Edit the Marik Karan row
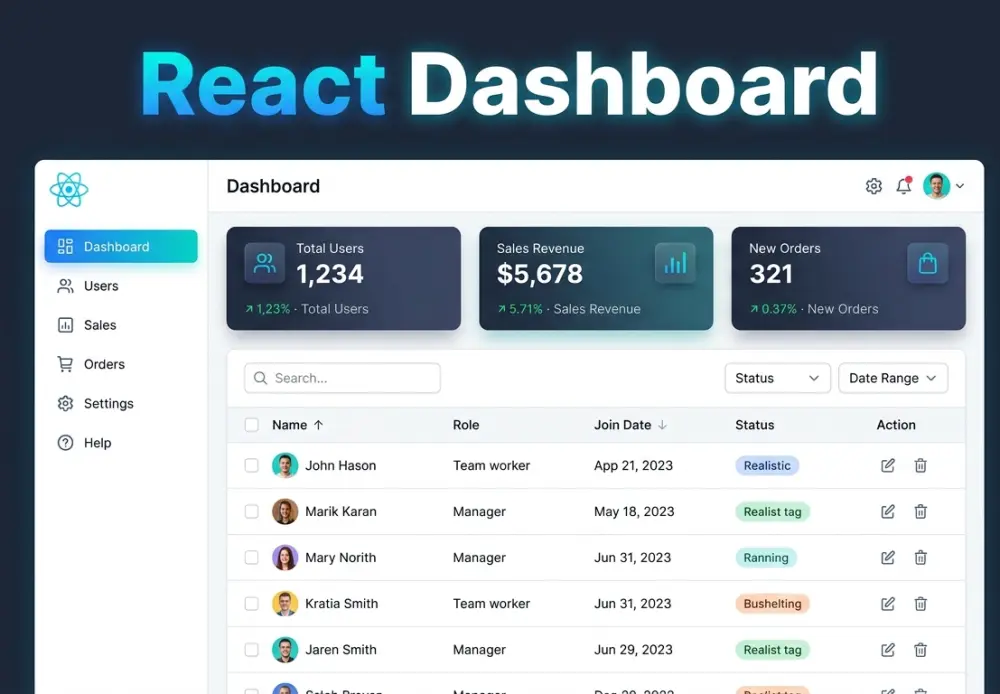The image size is (1000, 694). point(888,512)
